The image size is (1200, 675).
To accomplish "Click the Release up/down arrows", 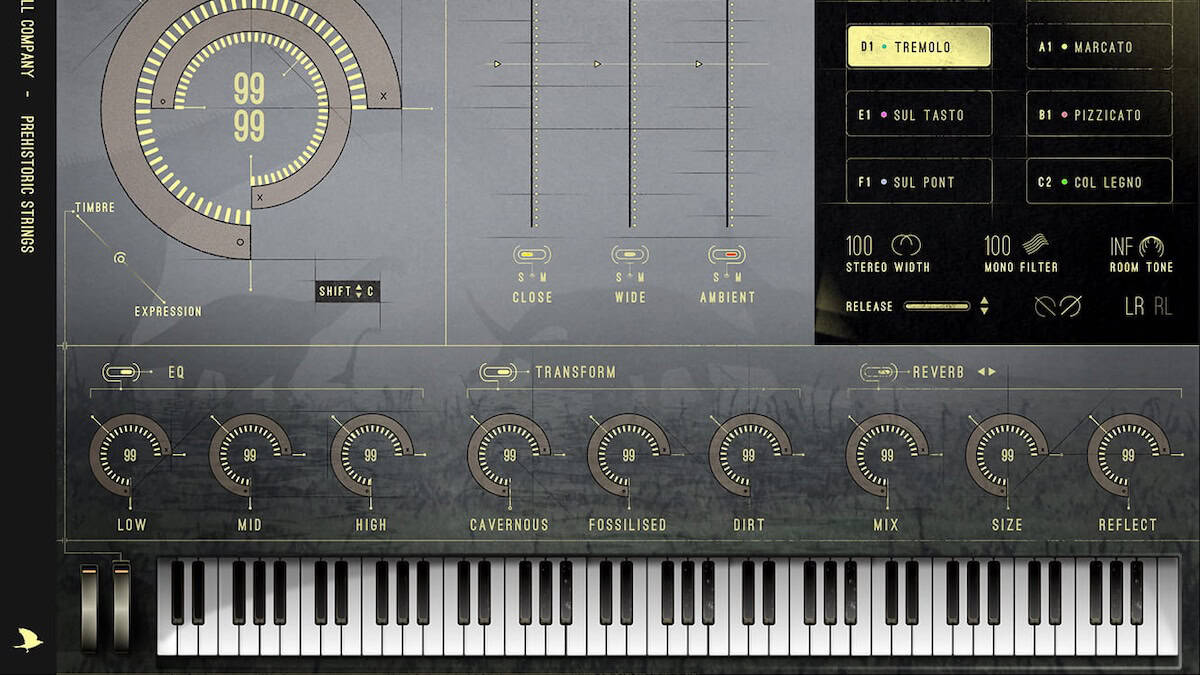I will [x=984, y=306].
